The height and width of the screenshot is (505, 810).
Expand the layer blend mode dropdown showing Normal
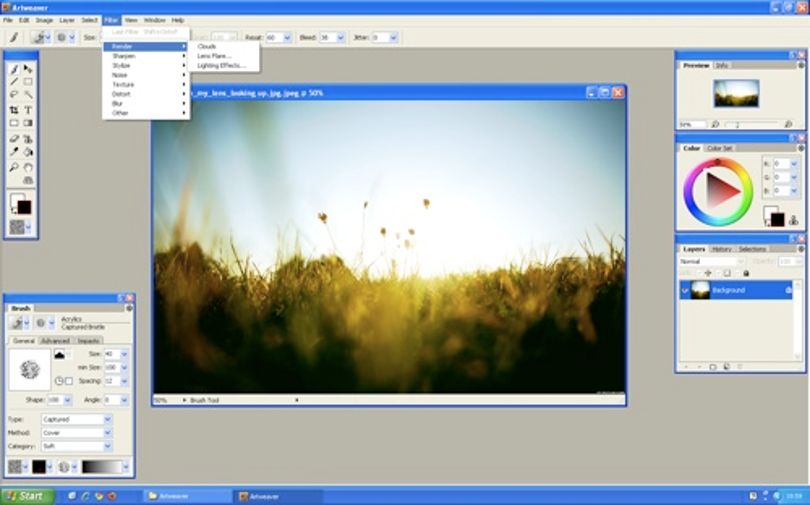712,261
